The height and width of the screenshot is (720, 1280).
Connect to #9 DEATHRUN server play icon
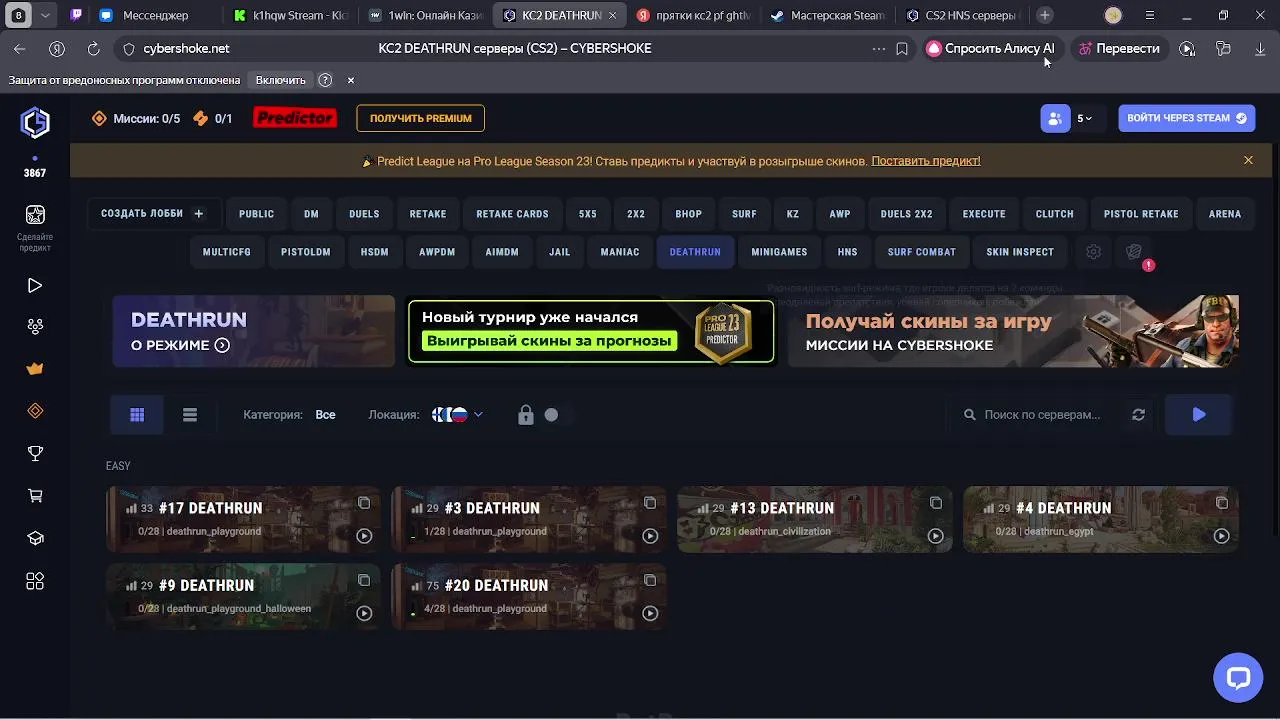pos(364,613)
